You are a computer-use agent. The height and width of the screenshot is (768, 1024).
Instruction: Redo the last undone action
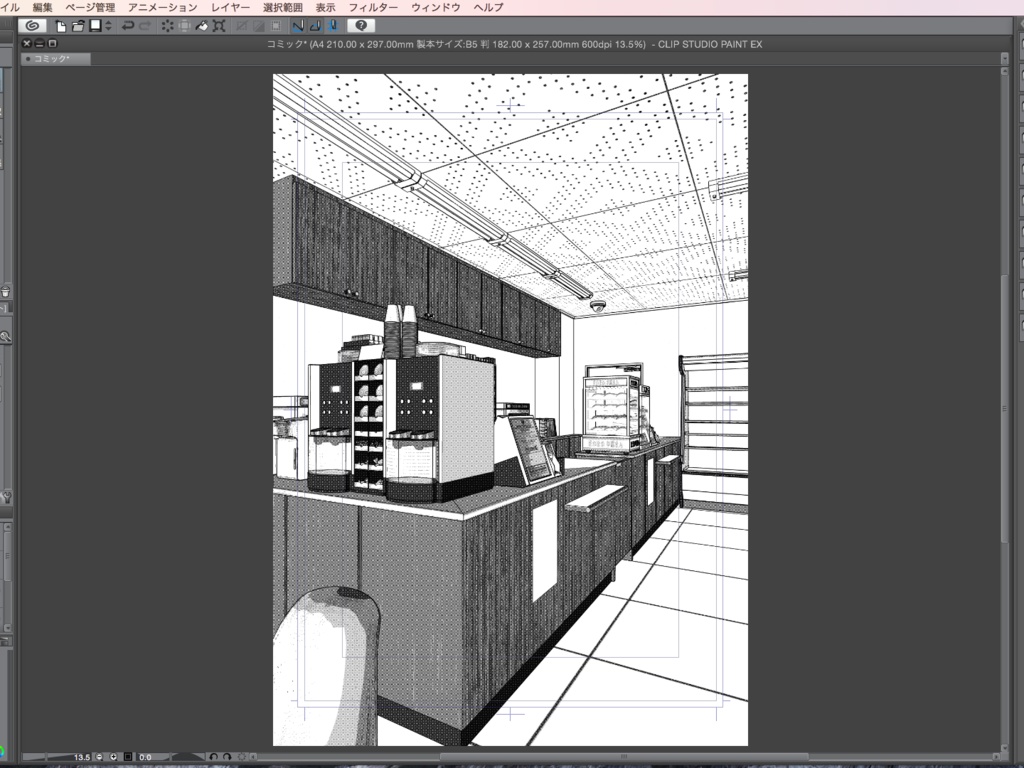tap(145, 26)
